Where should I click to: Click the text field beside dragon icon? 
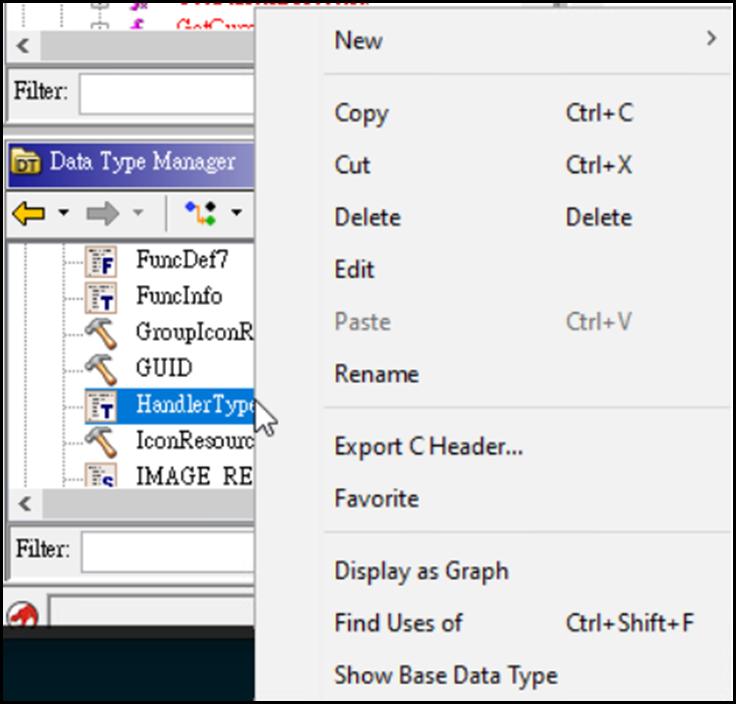tap(152, 611)
